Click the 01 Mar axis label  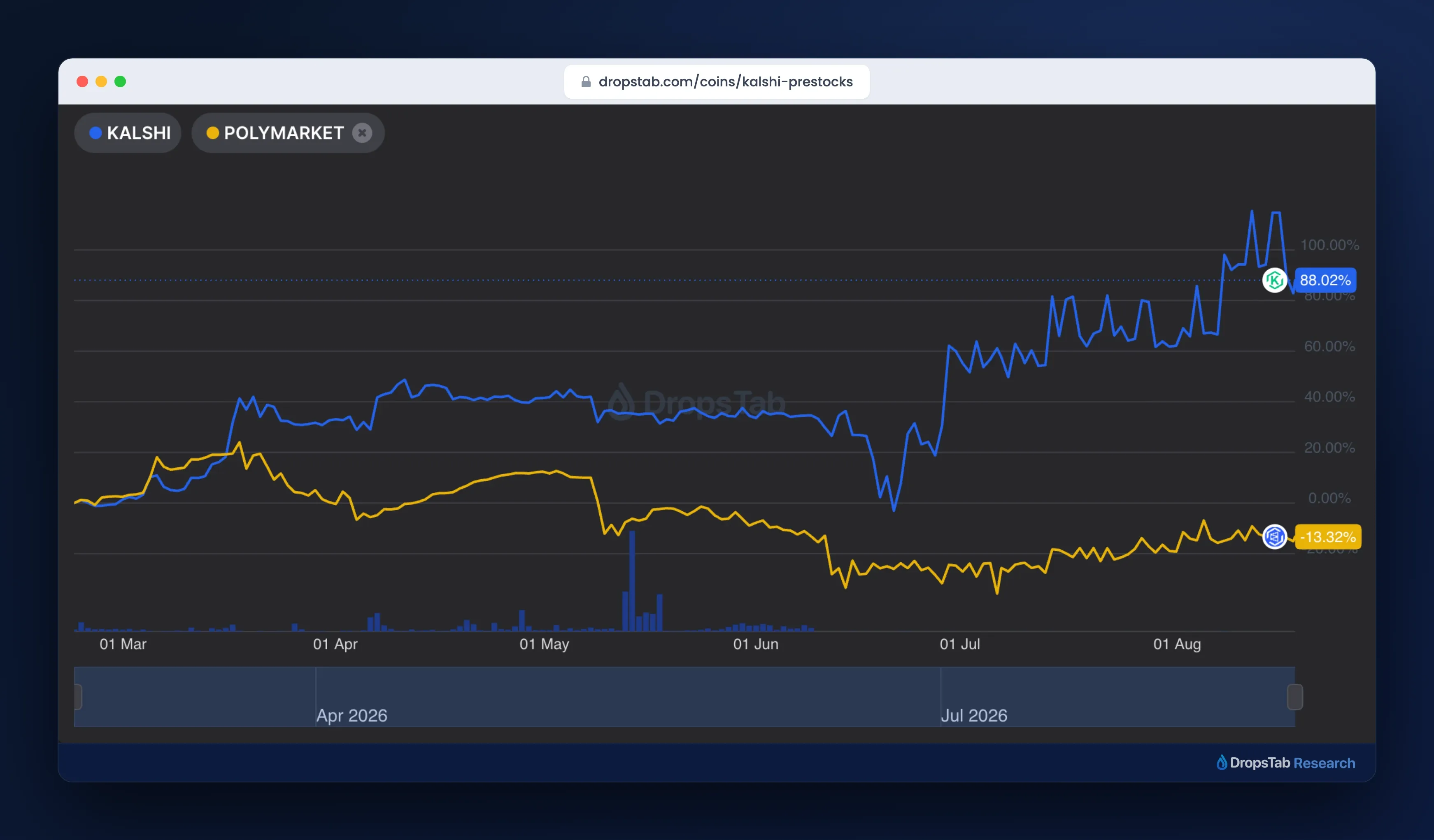(123, 644)
